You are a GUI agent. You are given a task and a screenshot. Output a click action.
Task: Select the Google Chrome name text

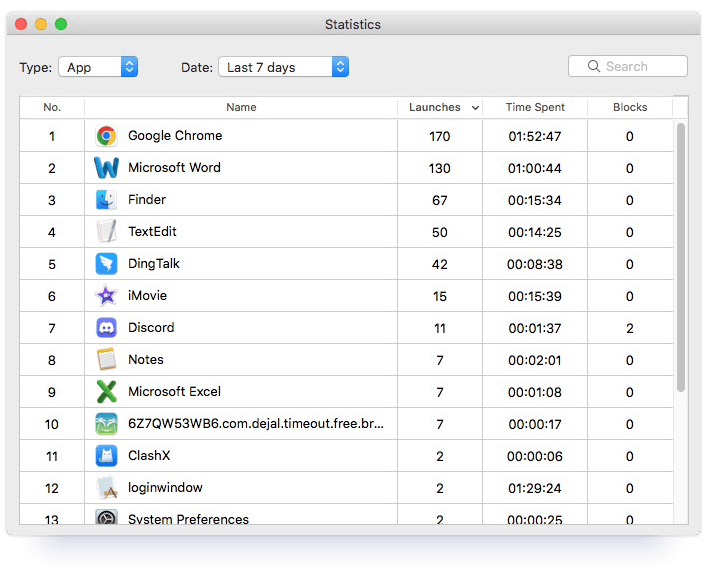pyautogui.click(x=175, y=135)
